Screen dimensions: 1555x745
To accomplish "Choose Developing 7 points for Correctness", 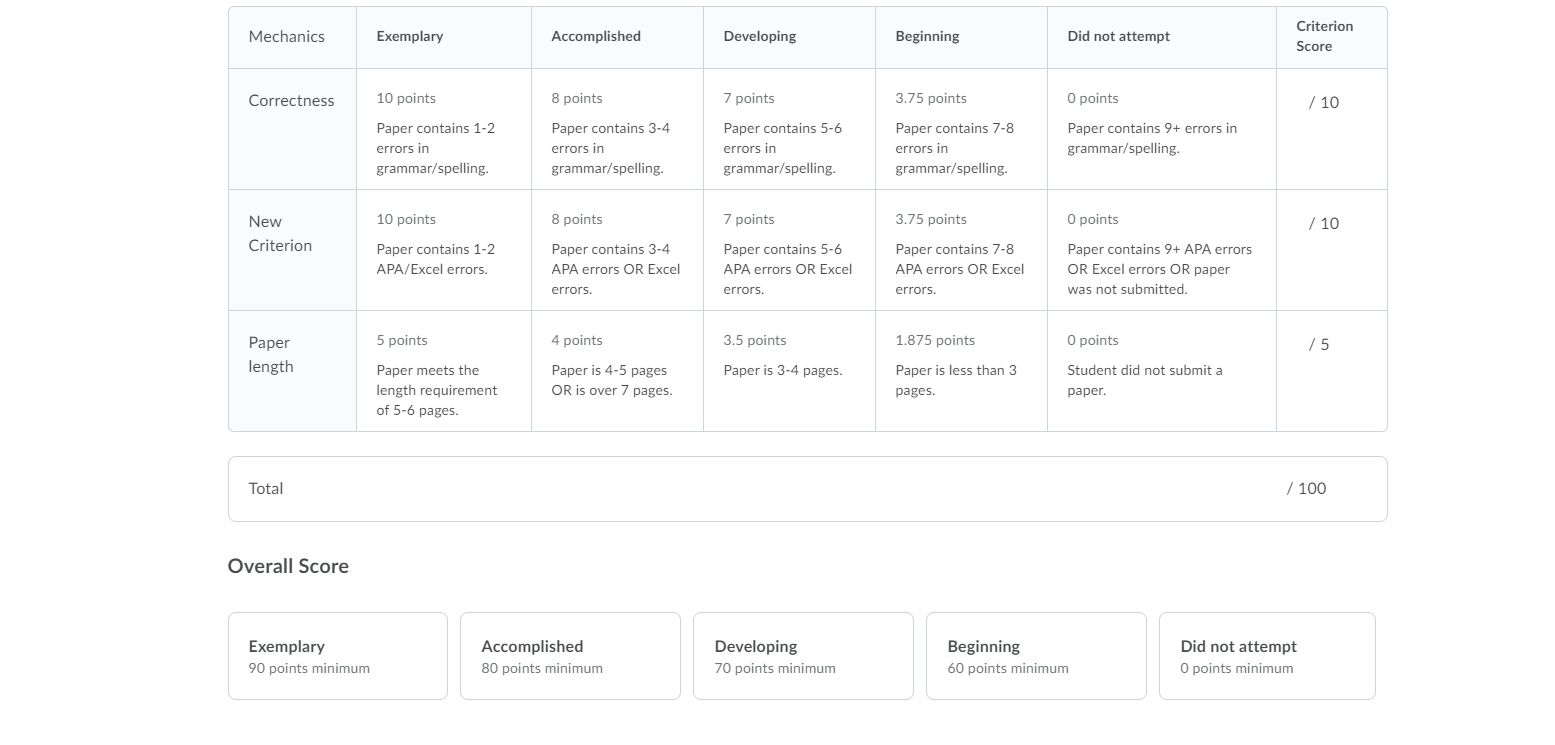I will [x=789, y=129].
